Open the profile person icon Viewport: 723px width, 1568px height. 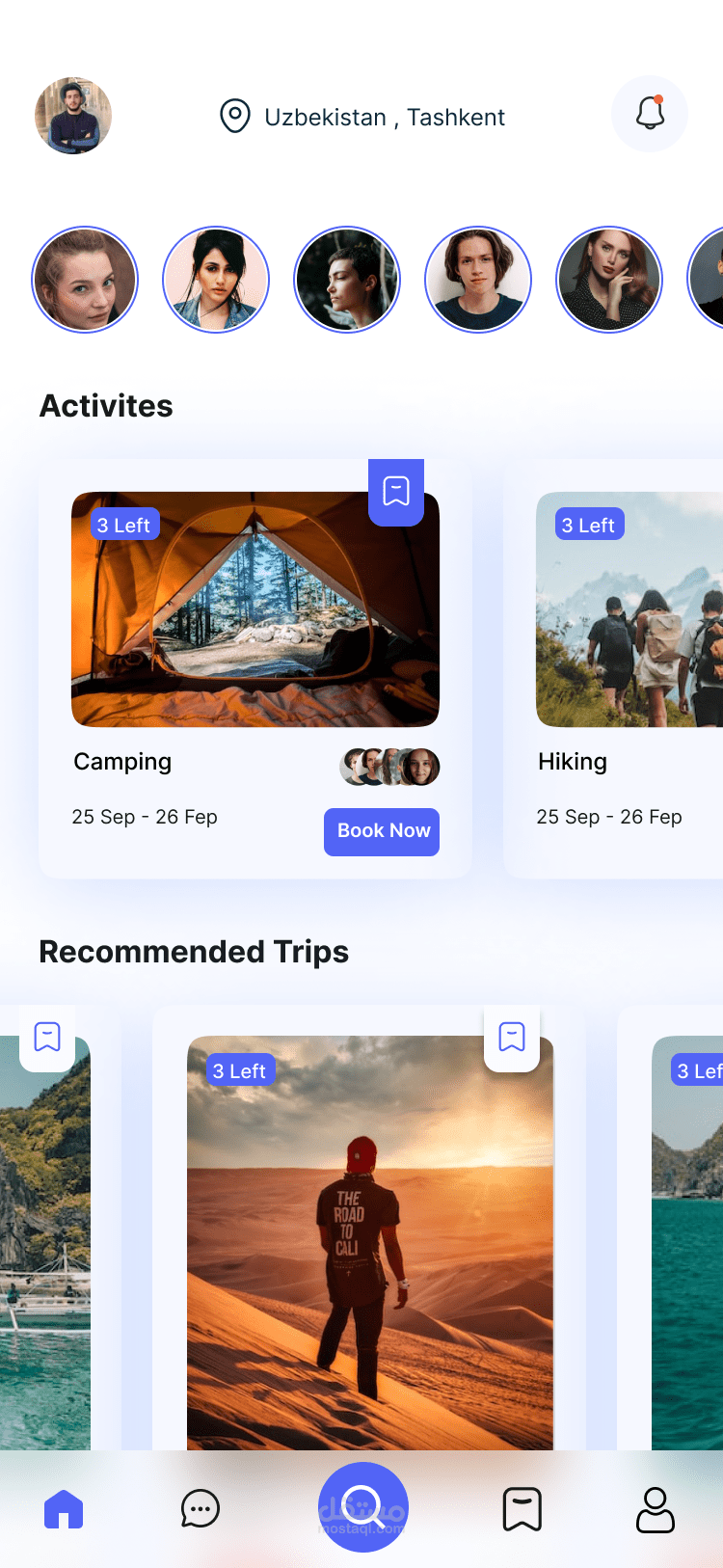(655, 1509)
